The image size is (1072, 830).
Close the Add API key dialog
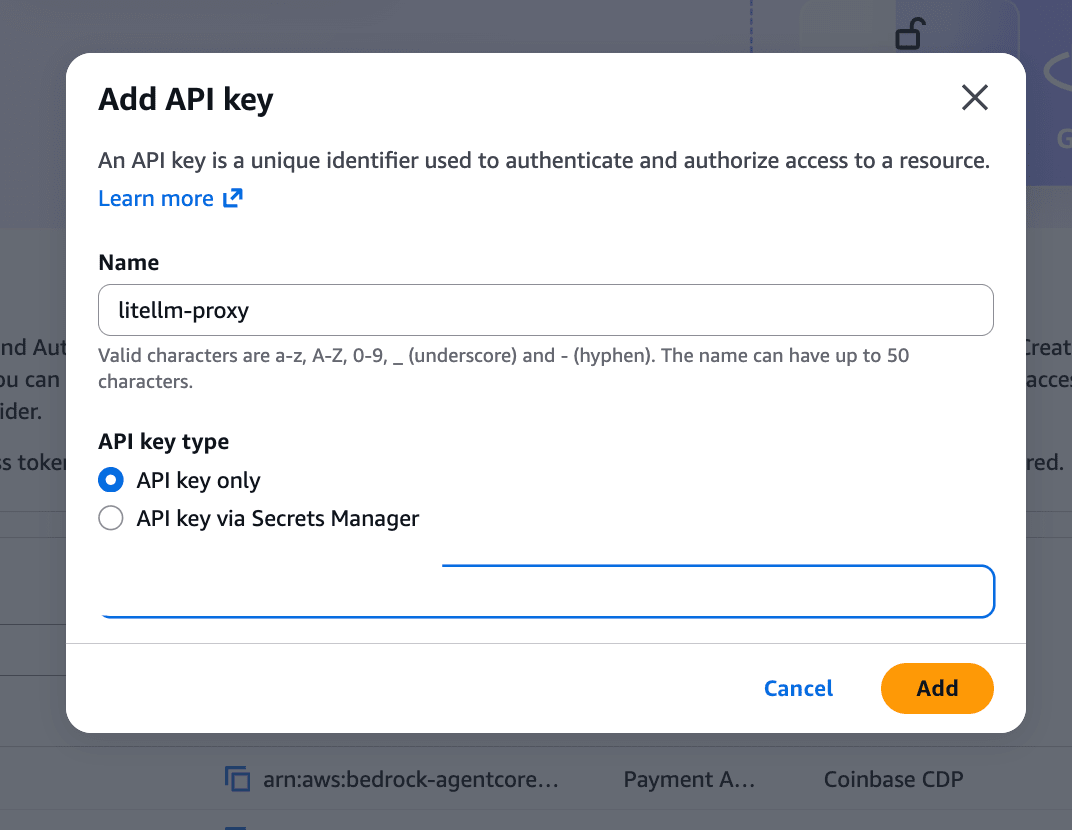(974, 98)
